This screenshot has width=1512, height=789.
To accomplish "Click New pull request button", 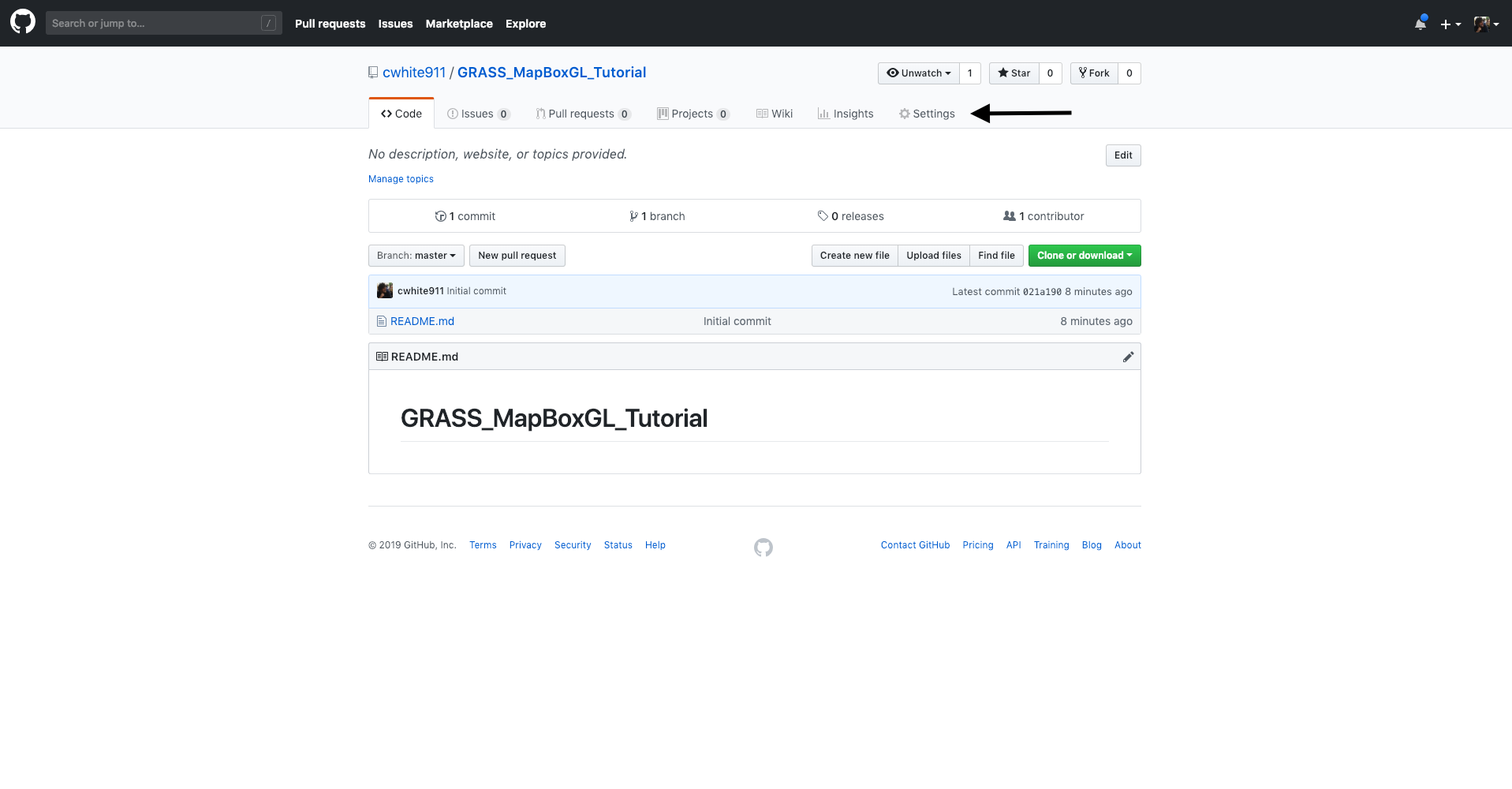I will click(517, 256).
